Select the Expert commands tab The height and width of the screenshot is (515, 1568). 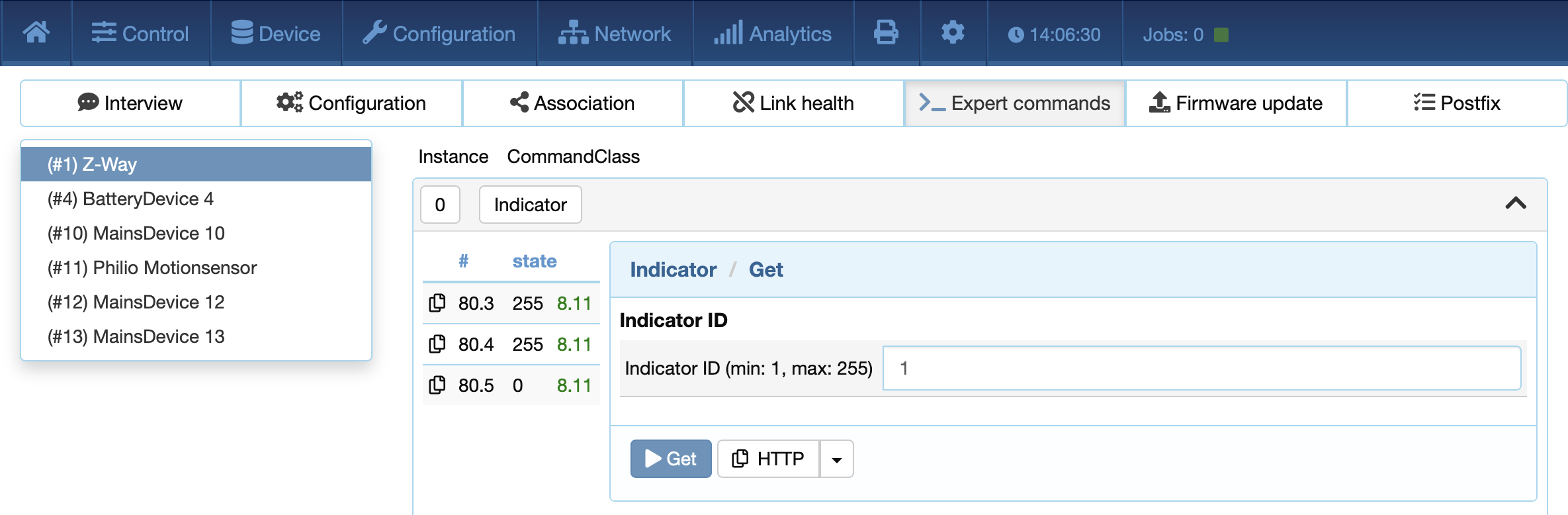tap(1014, 103)
